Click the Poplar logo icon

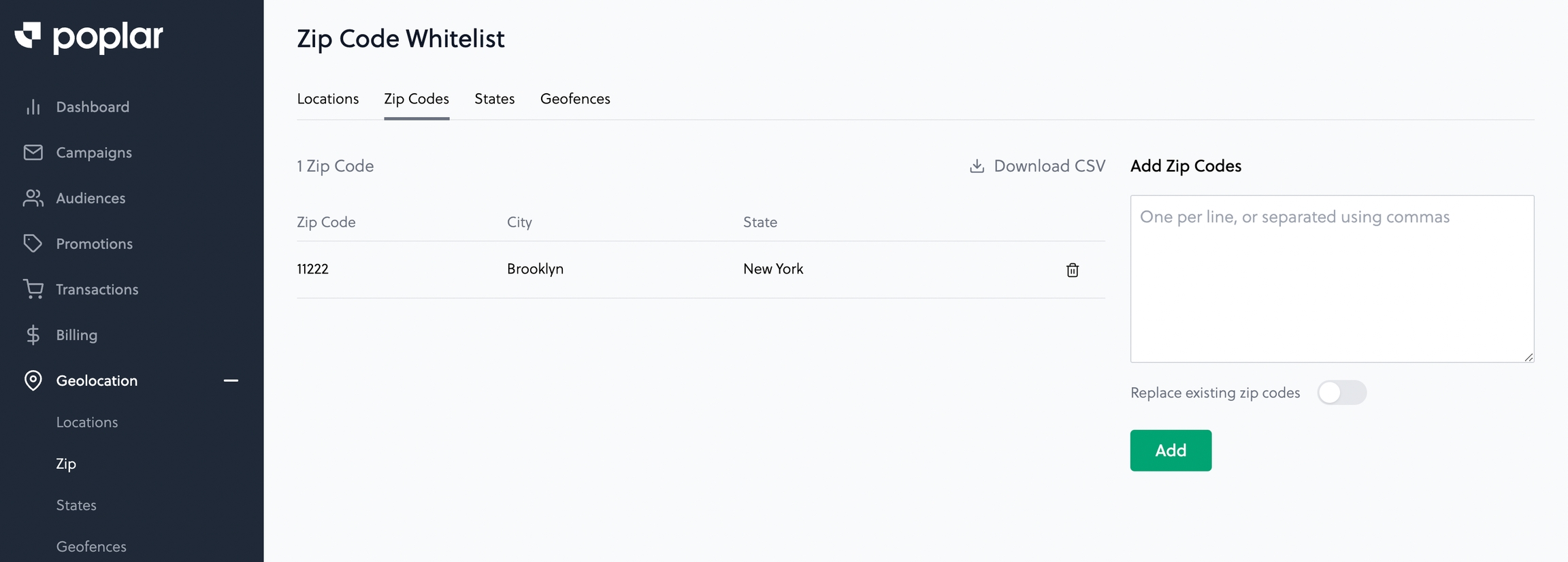(29, 35)
